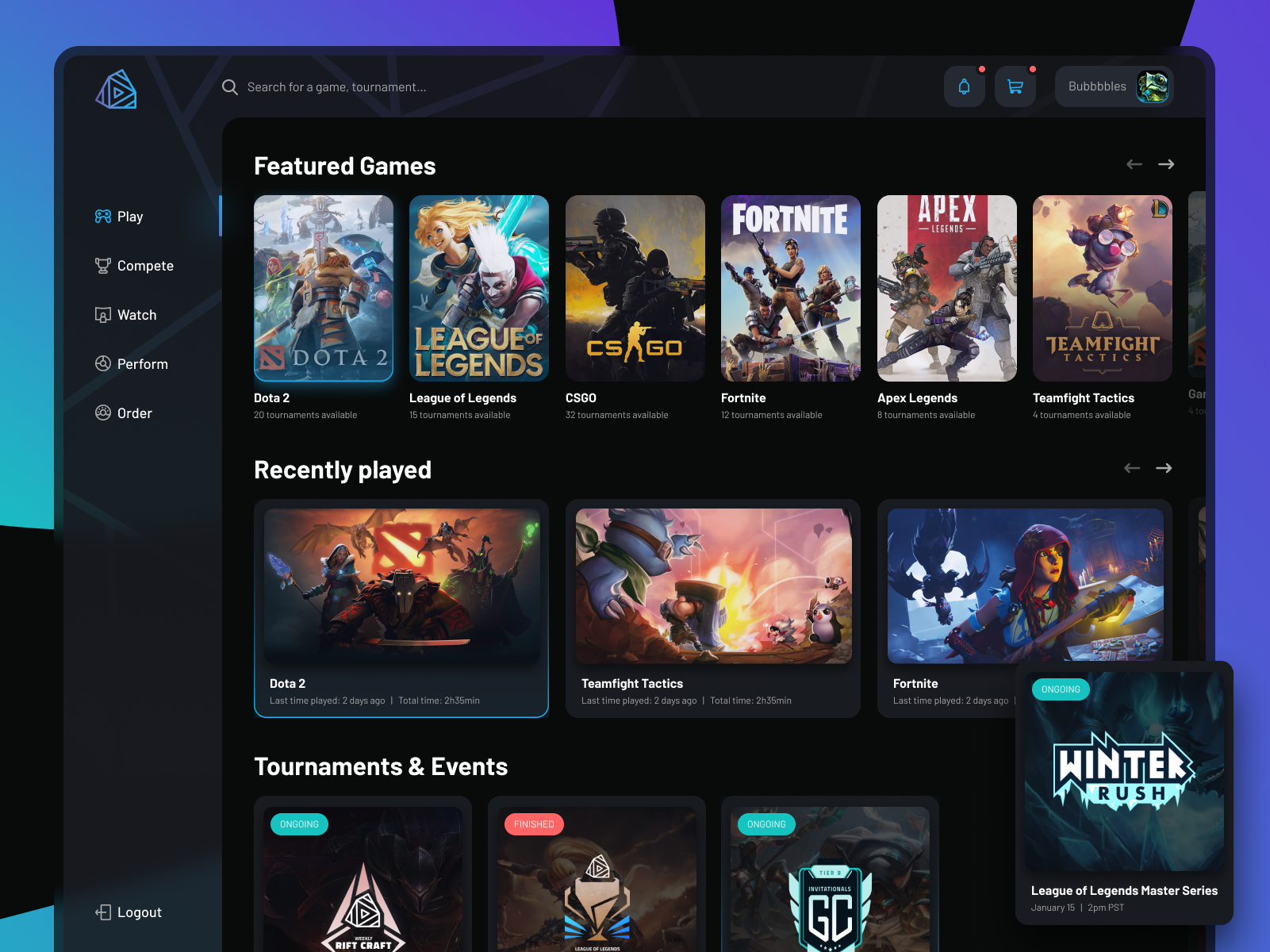Open the Play section

130,217
